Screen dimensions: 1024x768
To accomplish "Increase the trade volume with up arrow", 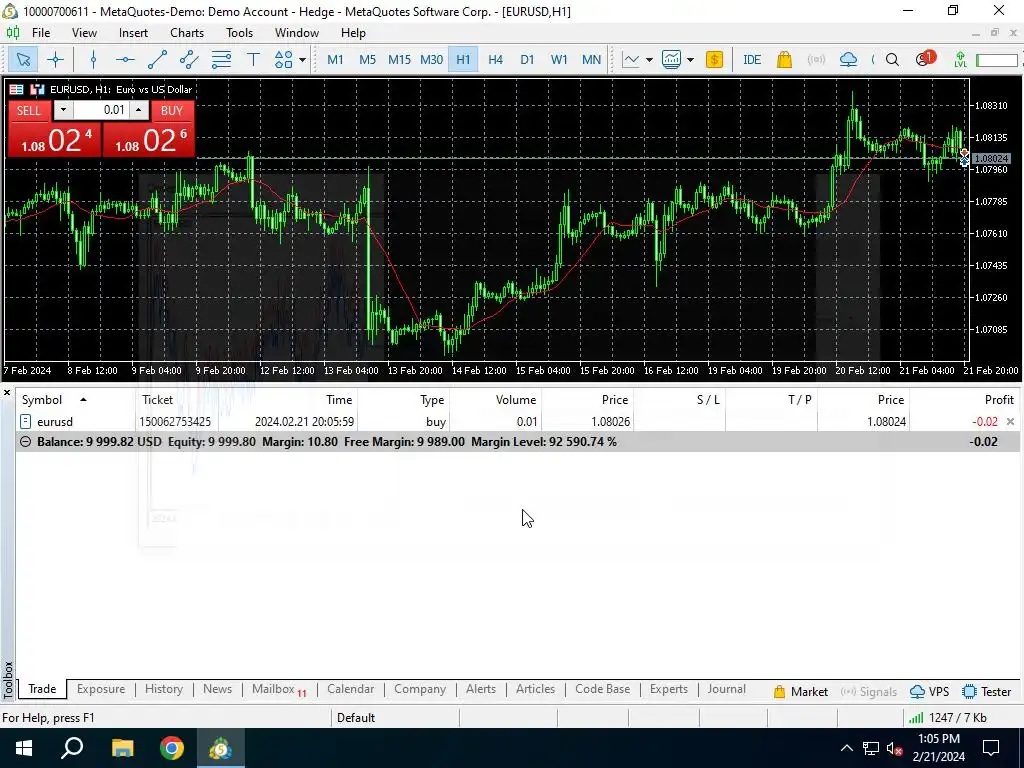I will 138,110.
